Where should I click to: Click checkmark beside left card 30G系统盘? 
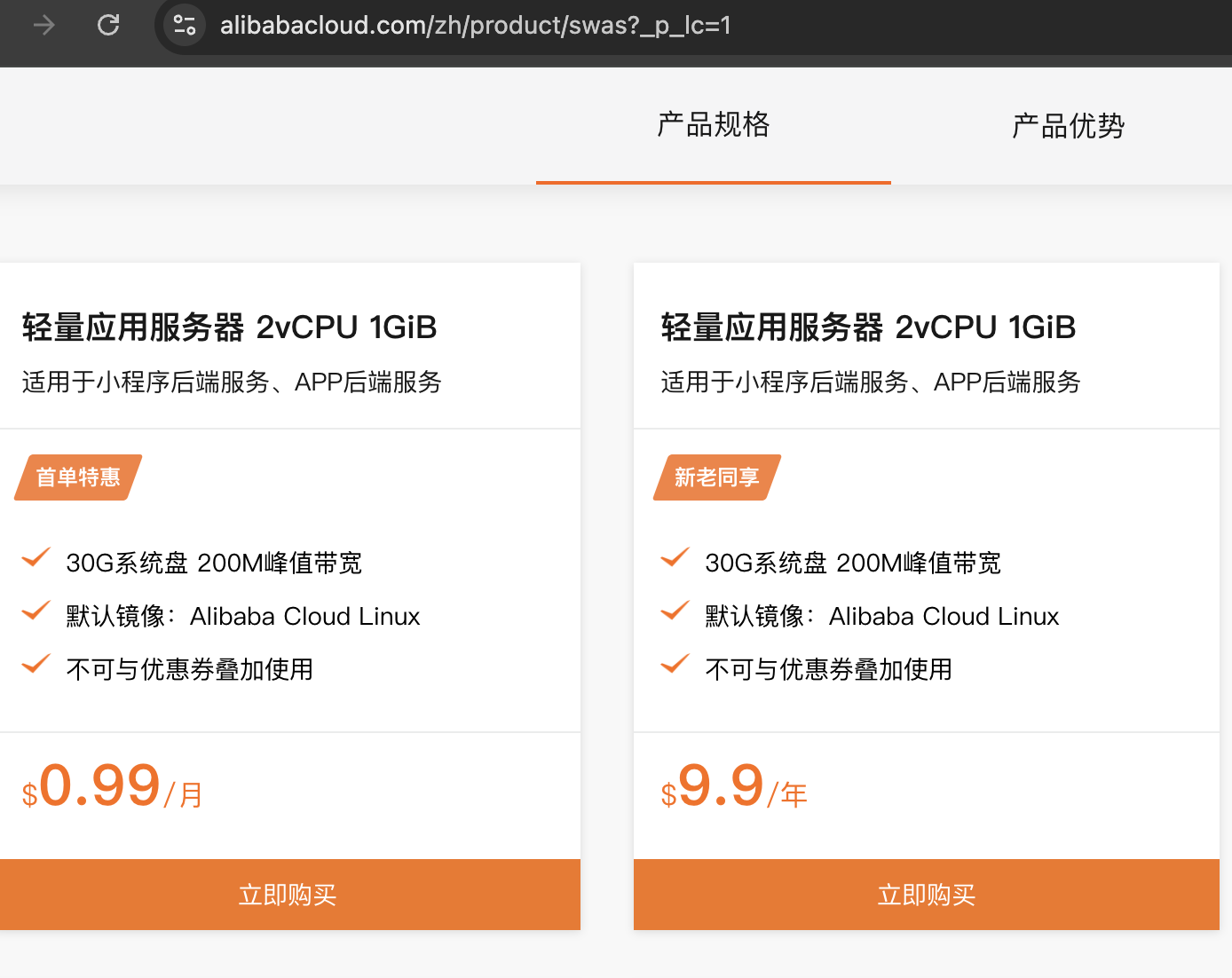(36, 557)
